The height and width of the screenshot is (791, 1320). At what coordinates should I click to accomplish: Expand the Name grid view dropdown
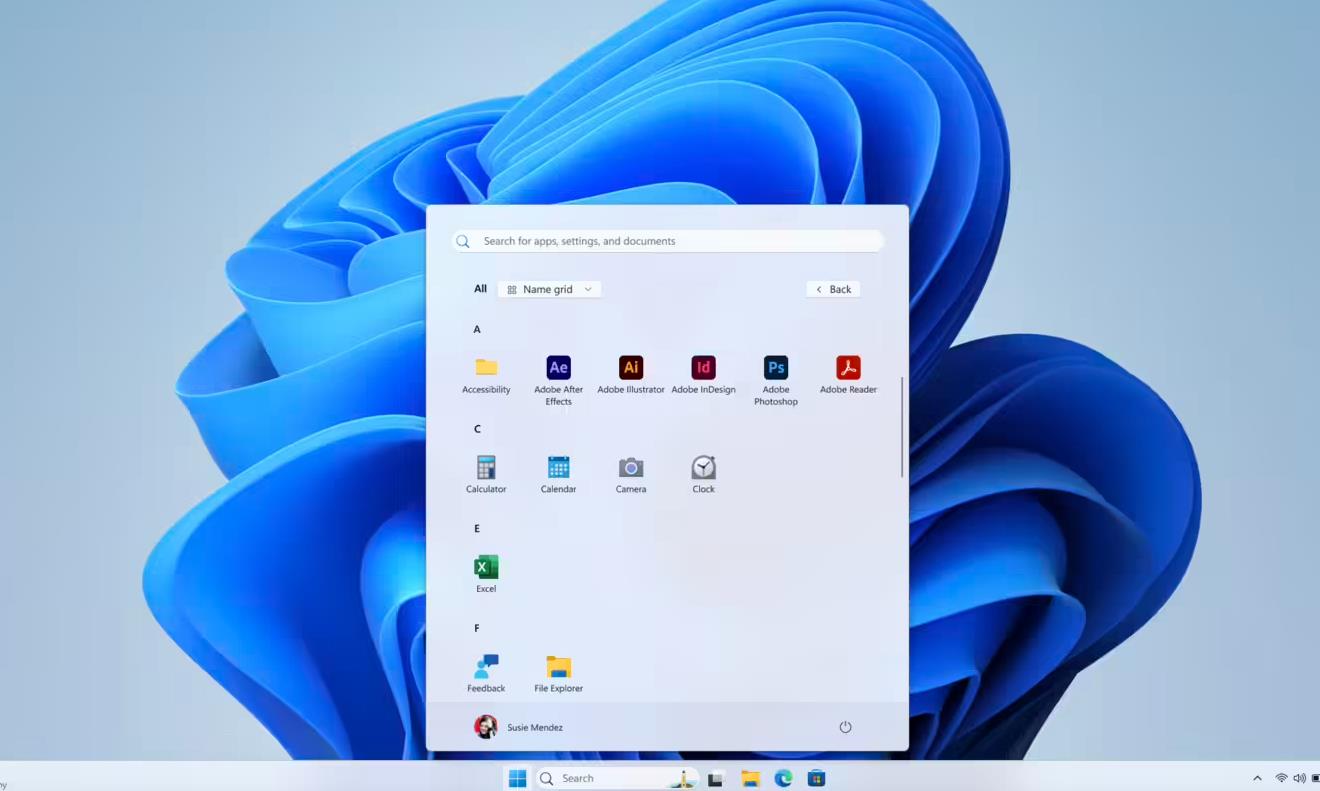click(549, 289)
